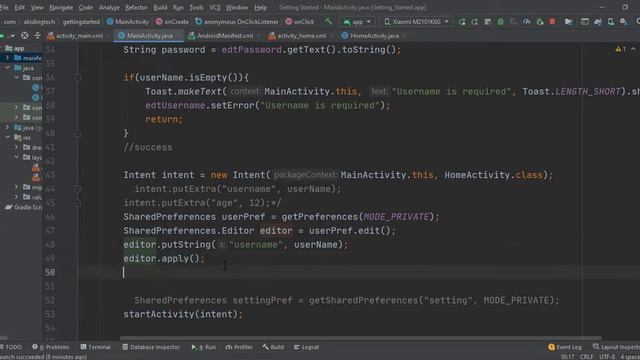The image size is (640, 360).
Task: Click the Sync Project with Gradle icon
Action: pos(598,22)
